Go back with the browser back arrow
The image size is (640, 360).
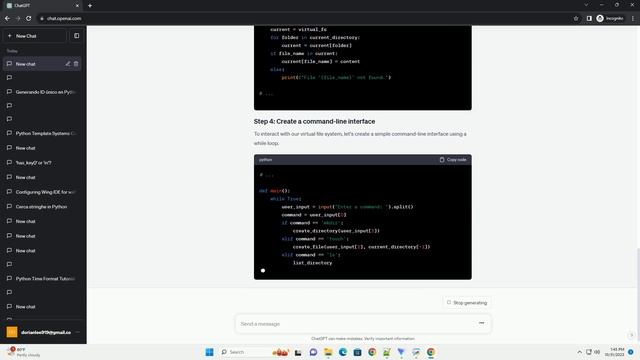coord(7,18)
